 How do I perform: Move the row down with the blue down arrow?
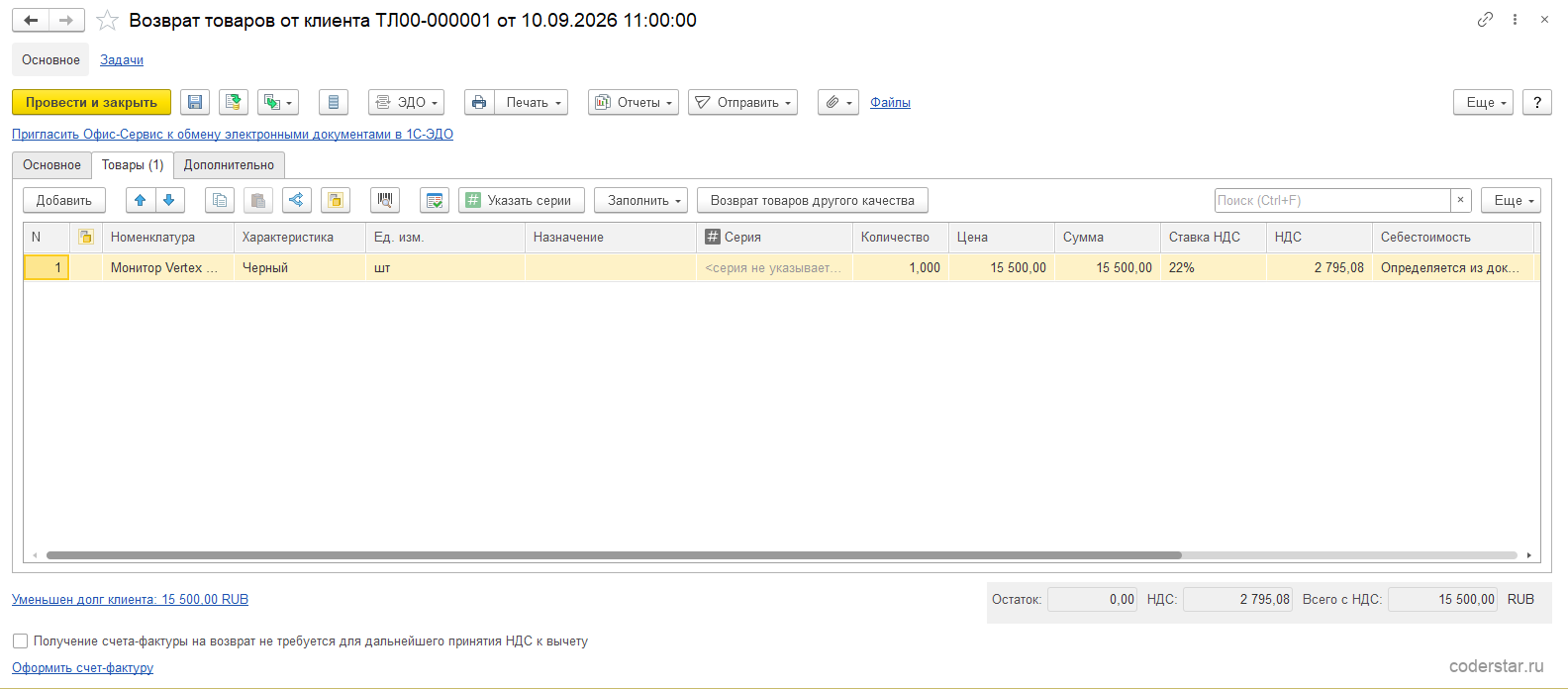click(169, 200)
